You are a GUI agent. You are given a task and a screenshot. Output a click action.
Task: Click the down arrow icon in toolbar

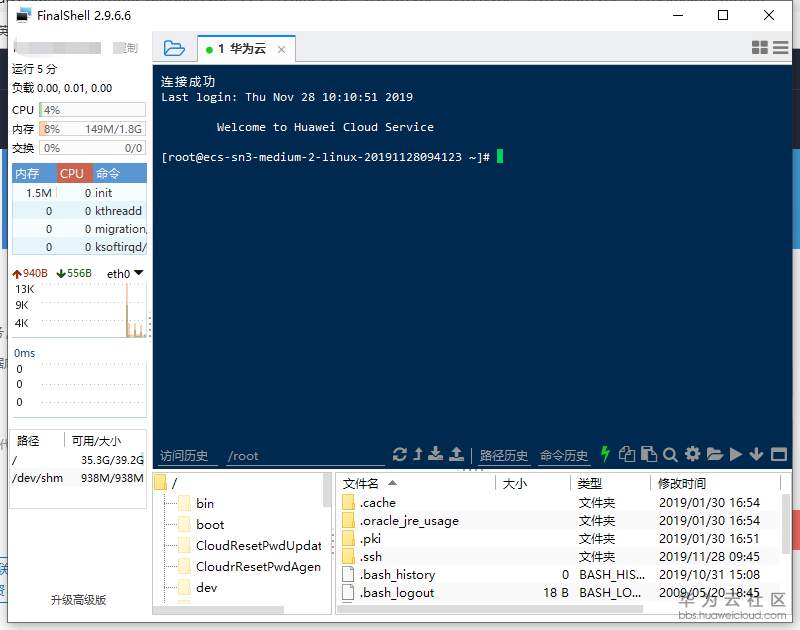756,454
